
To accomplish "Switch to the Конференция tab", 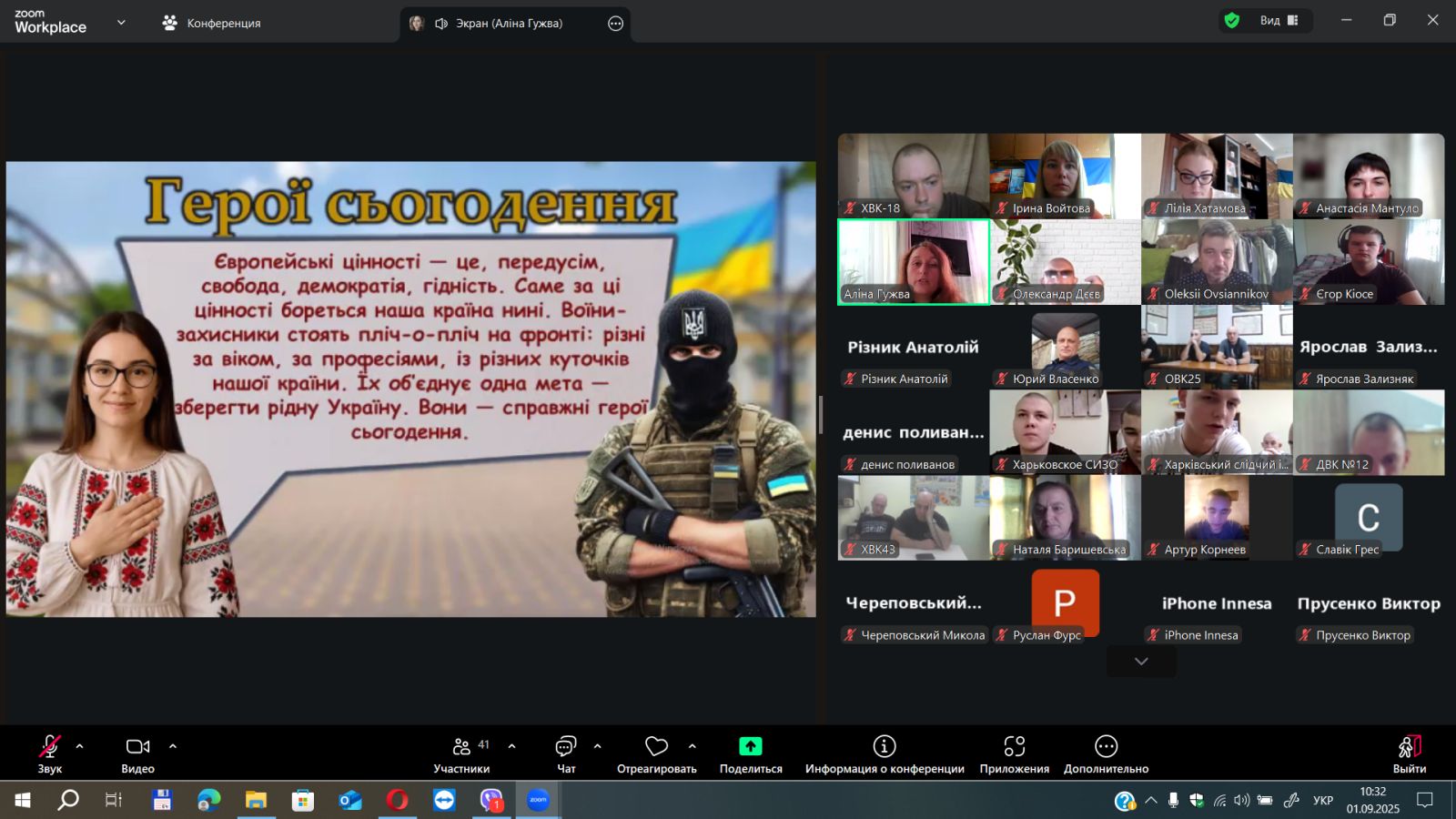I will (x=211, y=24).
